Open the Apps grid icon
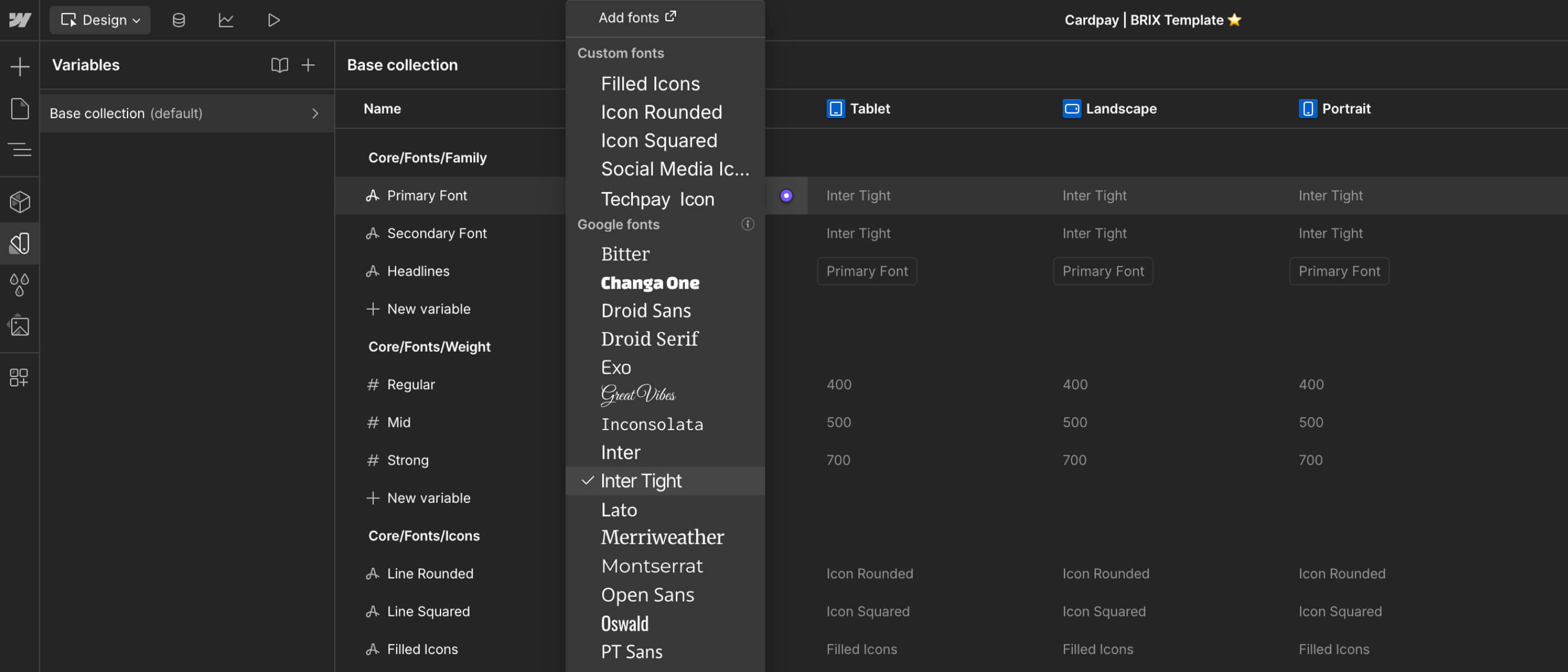The height and width of the screenshot is (672, 1568). [20, 377]
